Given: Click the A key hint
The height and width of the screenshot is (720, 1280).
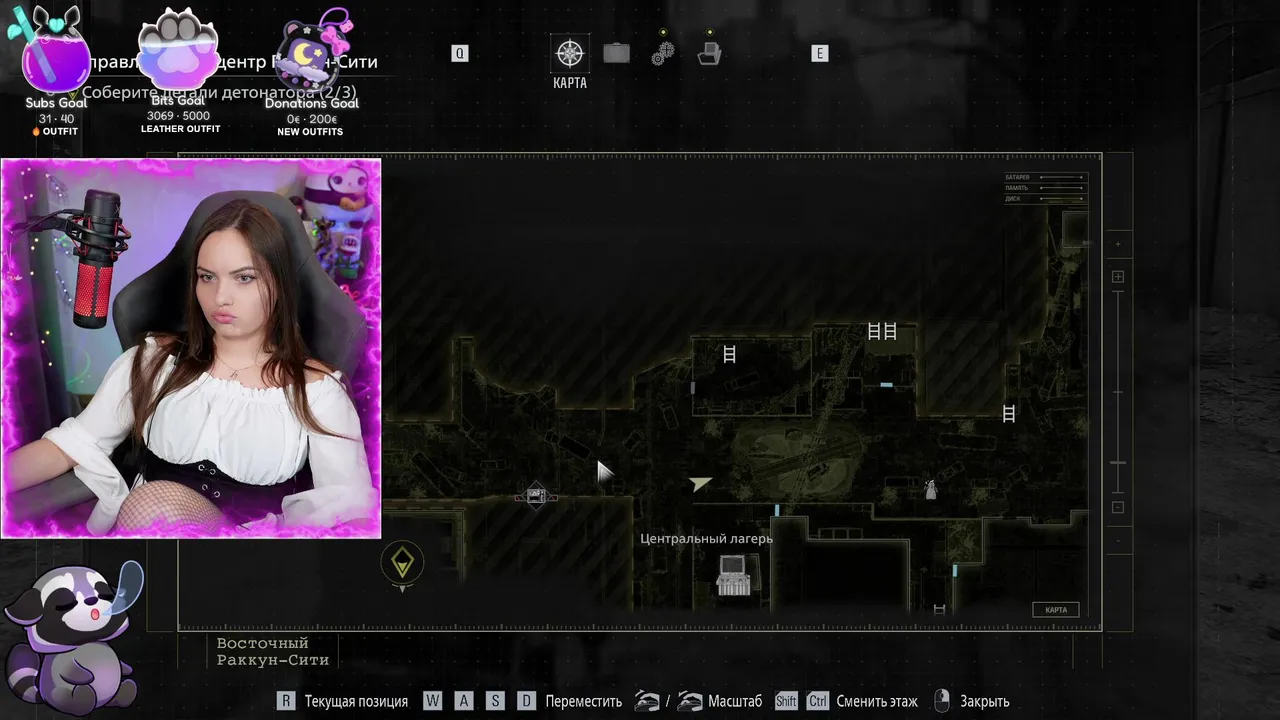Looking at the screenshot, I should point(463,701).
